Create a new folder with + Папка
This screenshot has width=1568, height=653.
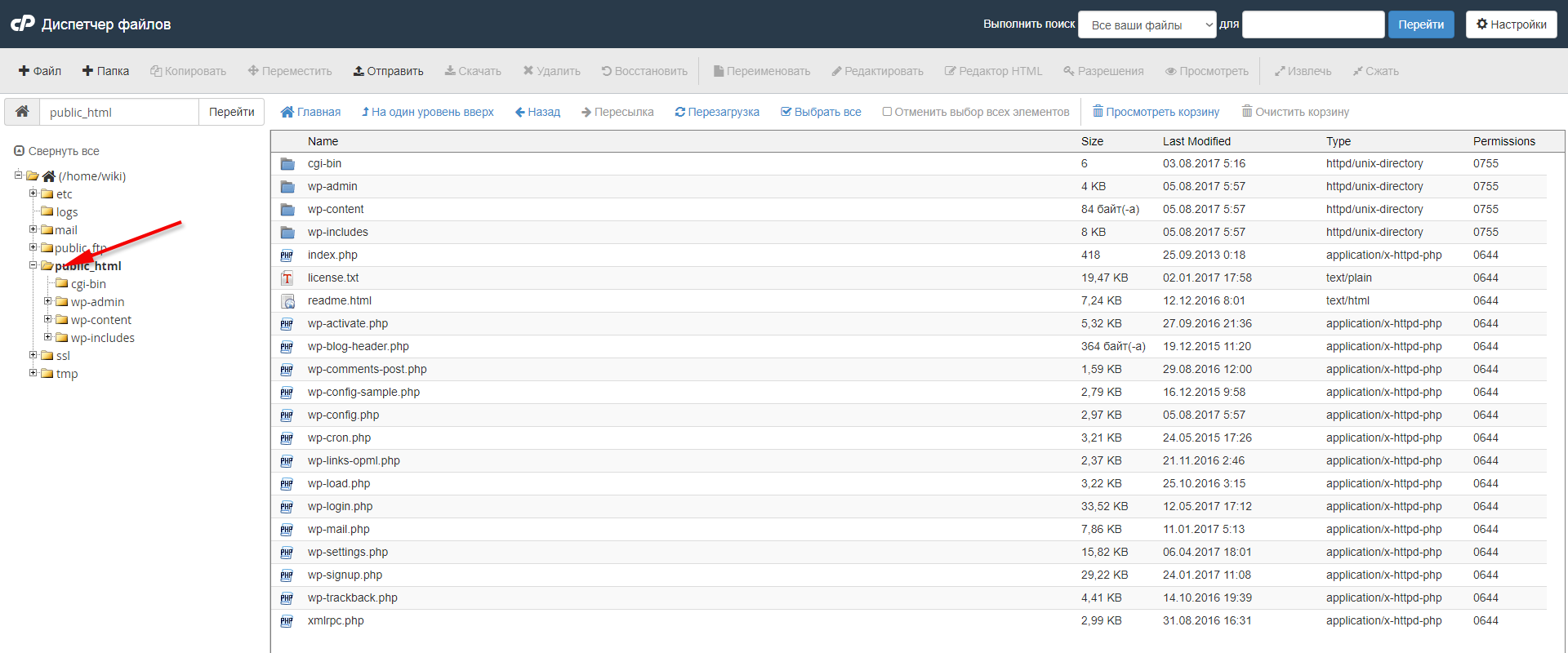105,71
